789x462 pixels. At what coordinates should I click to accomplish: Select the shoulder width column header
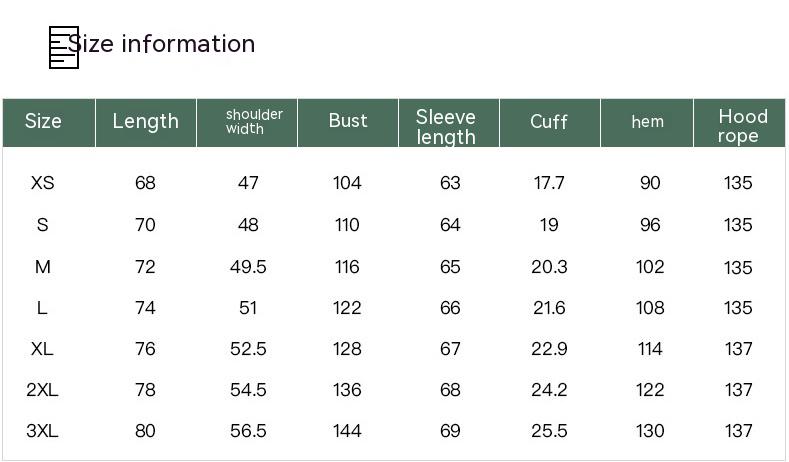point(254,121)
